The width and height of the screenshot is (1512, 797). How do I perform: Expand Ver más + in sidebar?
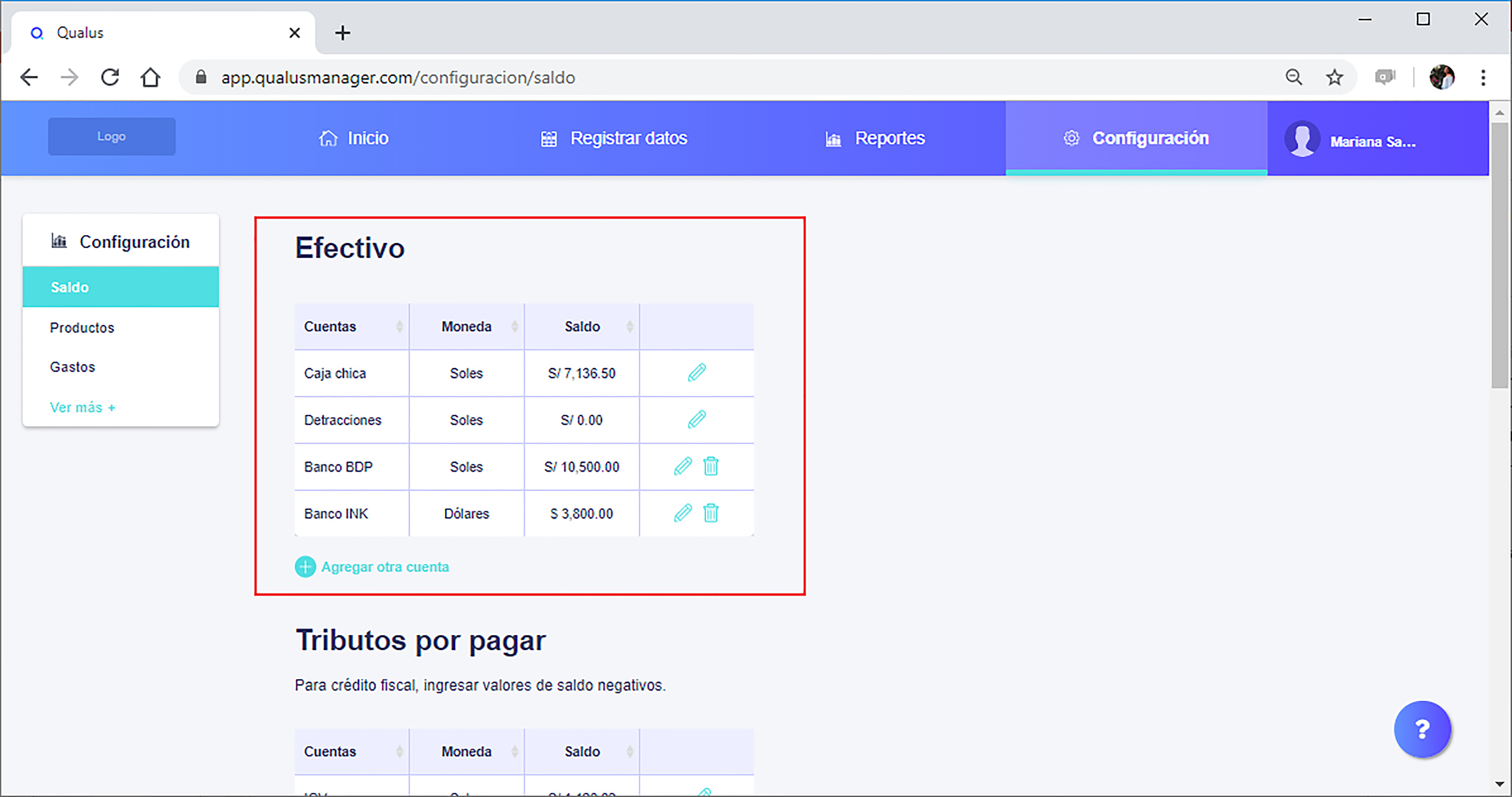[83, 407]
